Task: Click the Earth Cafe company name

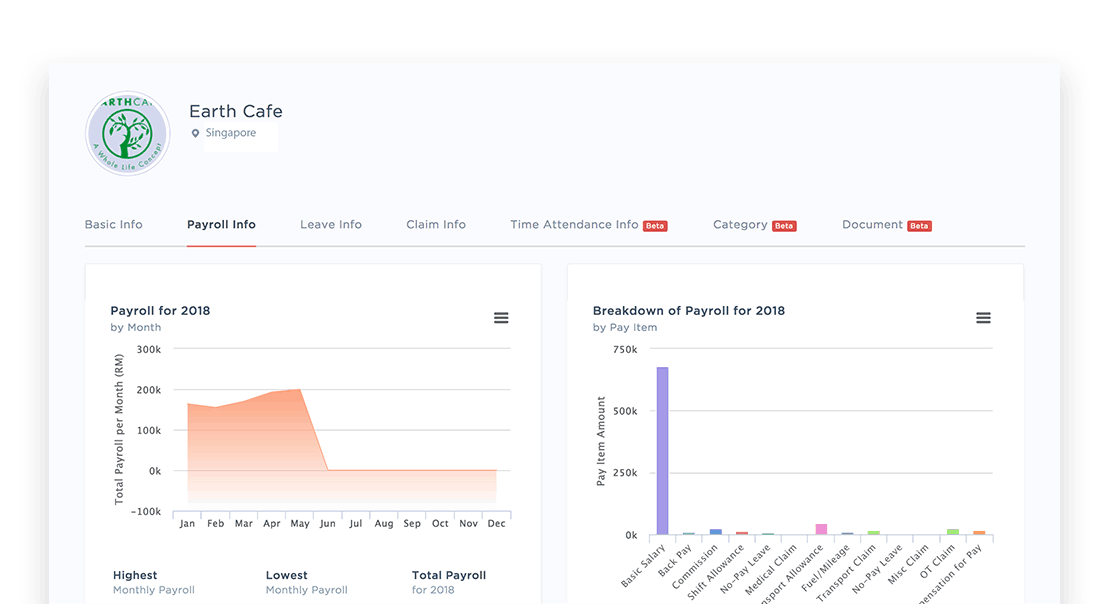Action: coord(236,111)
